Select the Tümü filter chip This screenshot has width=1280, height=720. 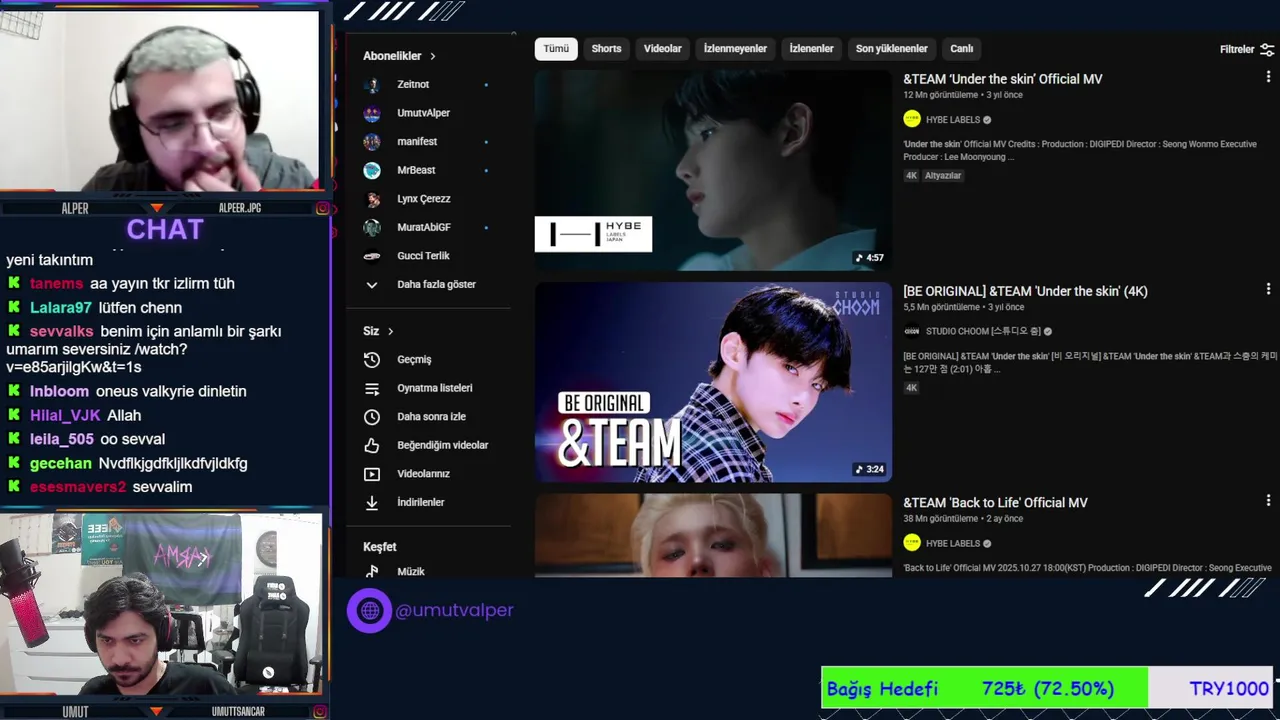[556, 48]
